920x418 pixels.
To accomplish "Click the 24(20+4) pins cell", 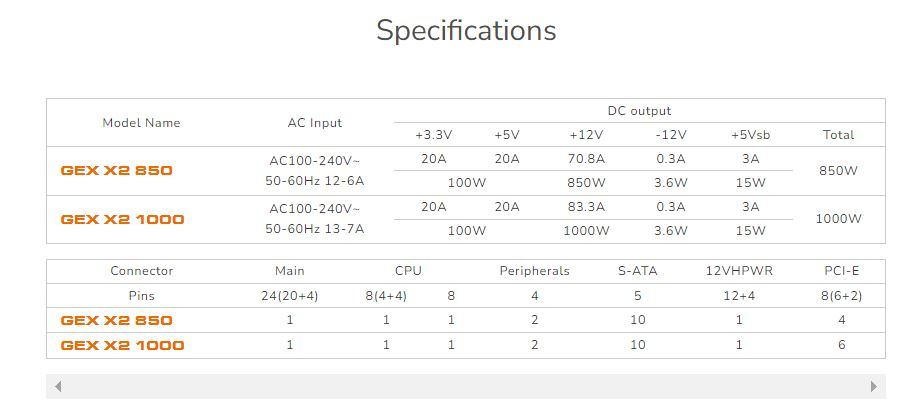I will point(290,296).
